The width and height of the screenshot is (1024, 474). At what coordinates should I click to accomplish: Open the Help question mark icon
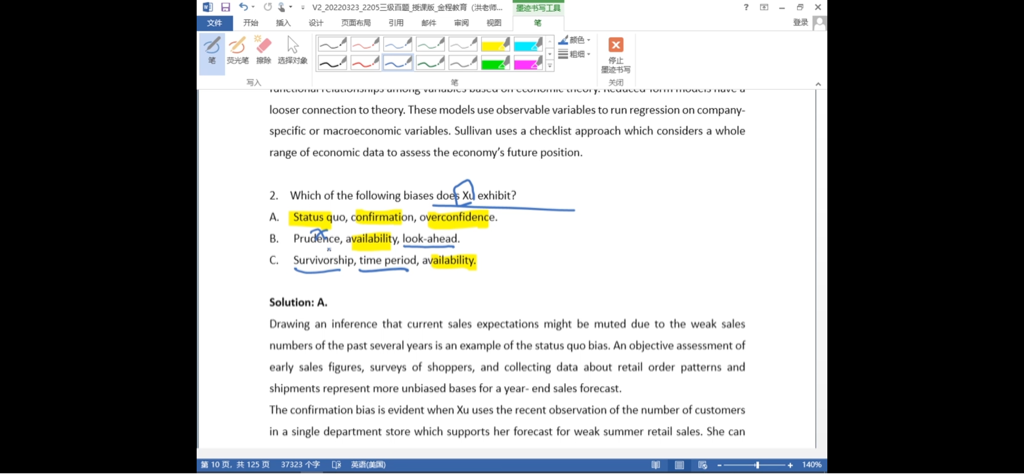[745, 7]
